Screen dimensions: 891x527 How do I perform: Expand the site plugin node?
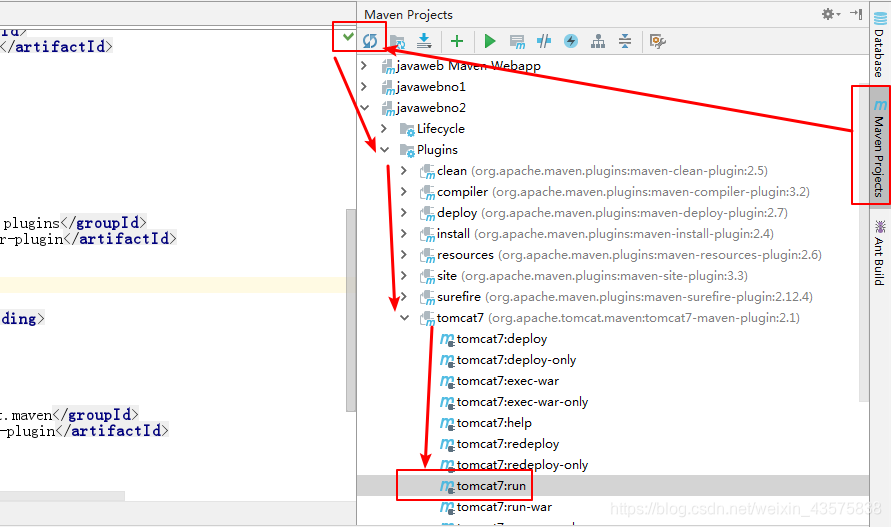coord(404,276)
